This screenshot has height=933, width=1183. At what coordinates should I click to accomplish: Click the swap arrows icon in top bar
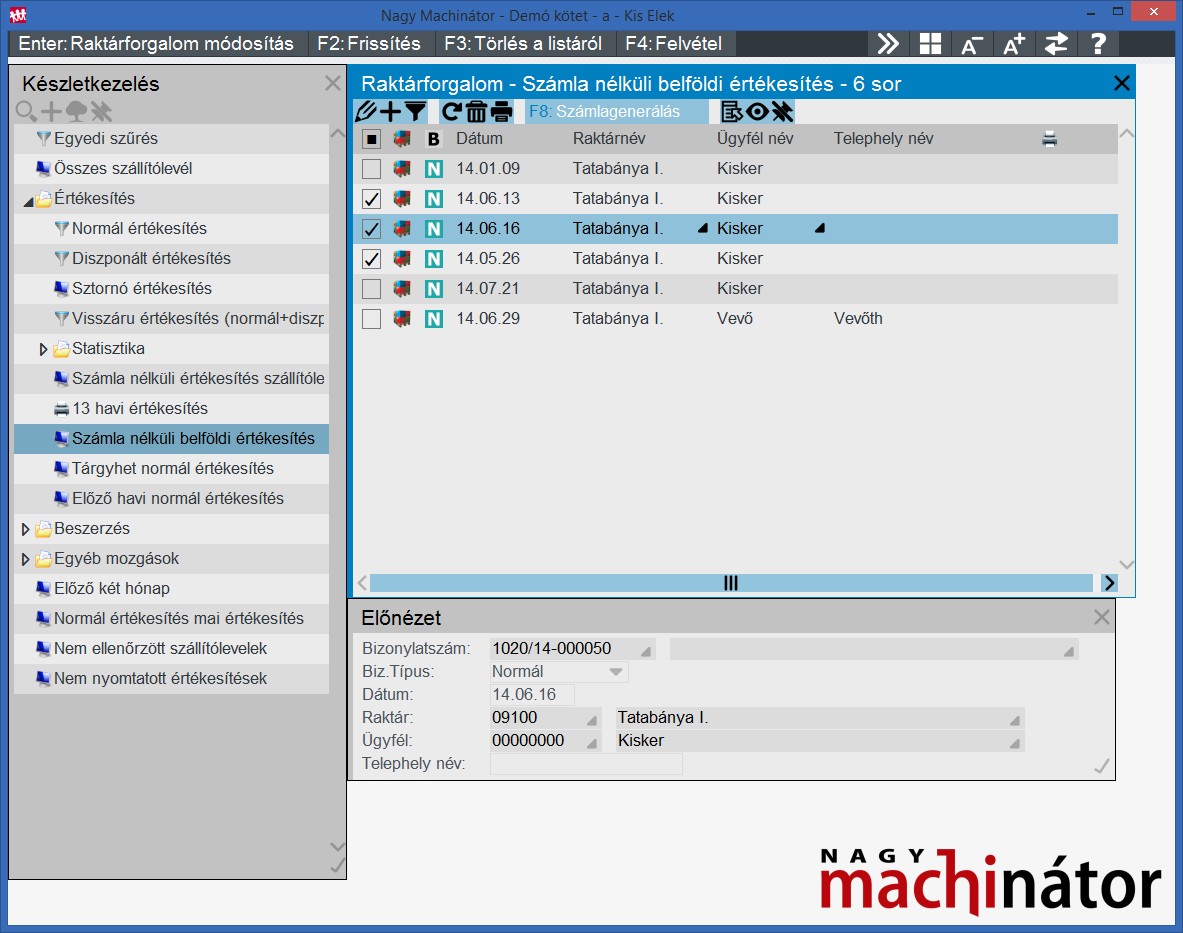coord(1056,44)
